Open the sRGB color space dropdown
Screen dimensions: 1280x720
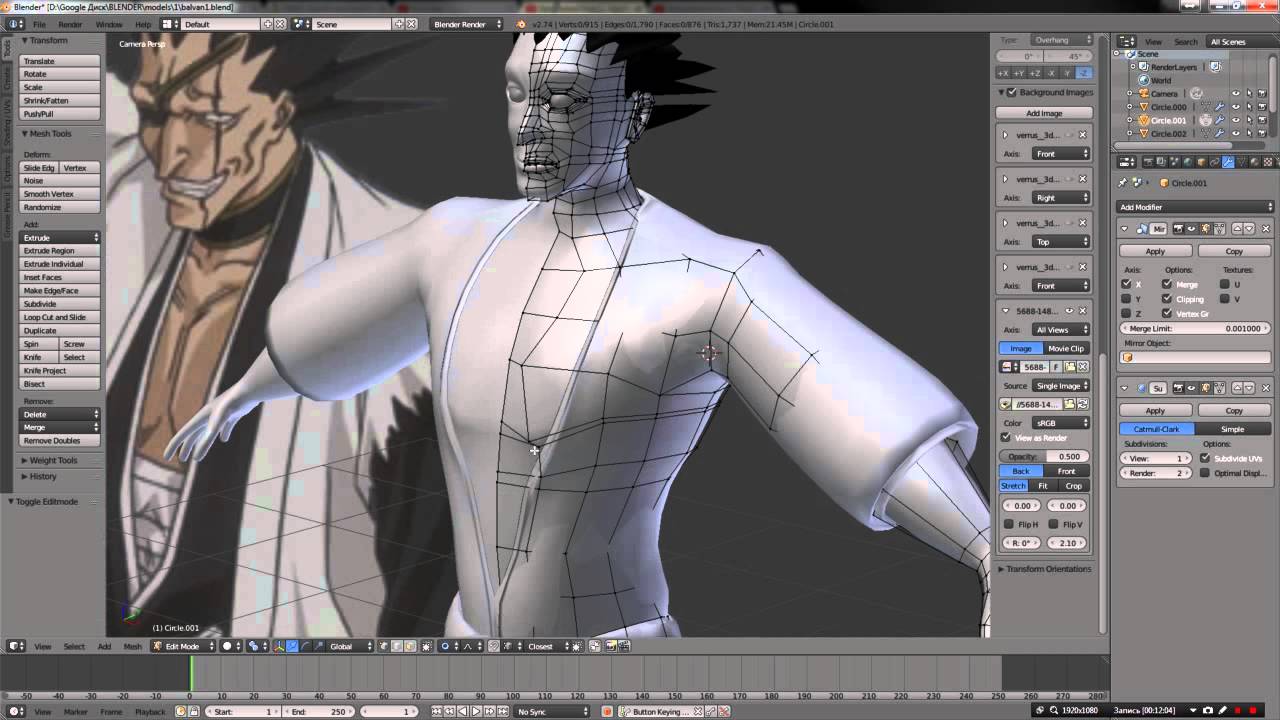click(1061, 423)
